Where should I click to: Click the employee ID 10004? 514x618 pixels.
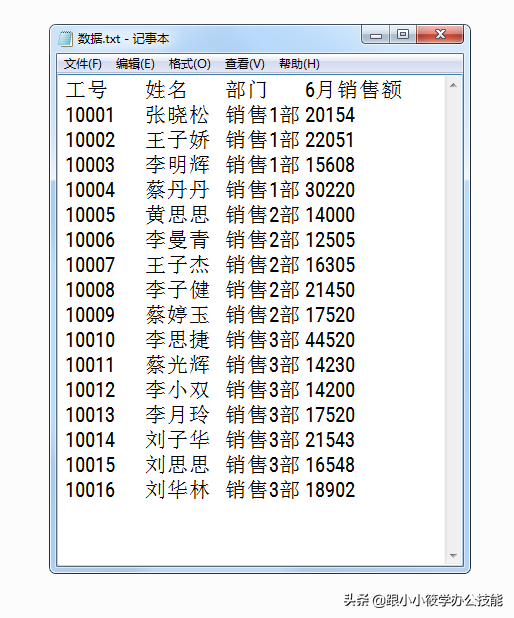[90, 190]
